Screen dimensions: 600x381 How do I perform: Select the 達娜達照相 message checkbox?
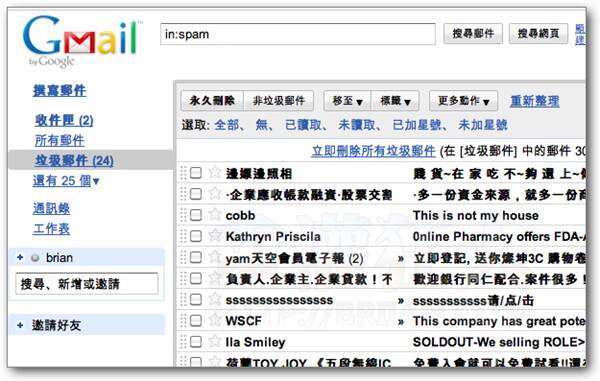pyautogui.click(x=196, y=173)
